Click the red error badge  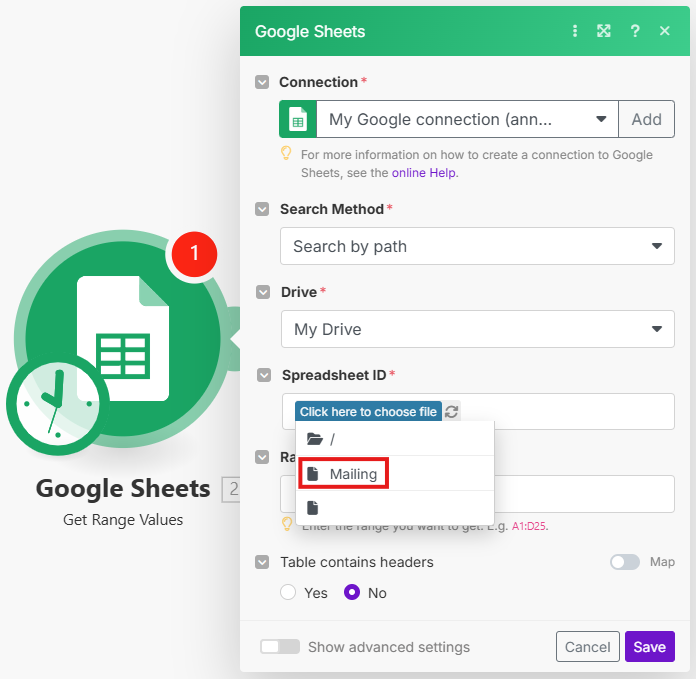pos(194,254)
